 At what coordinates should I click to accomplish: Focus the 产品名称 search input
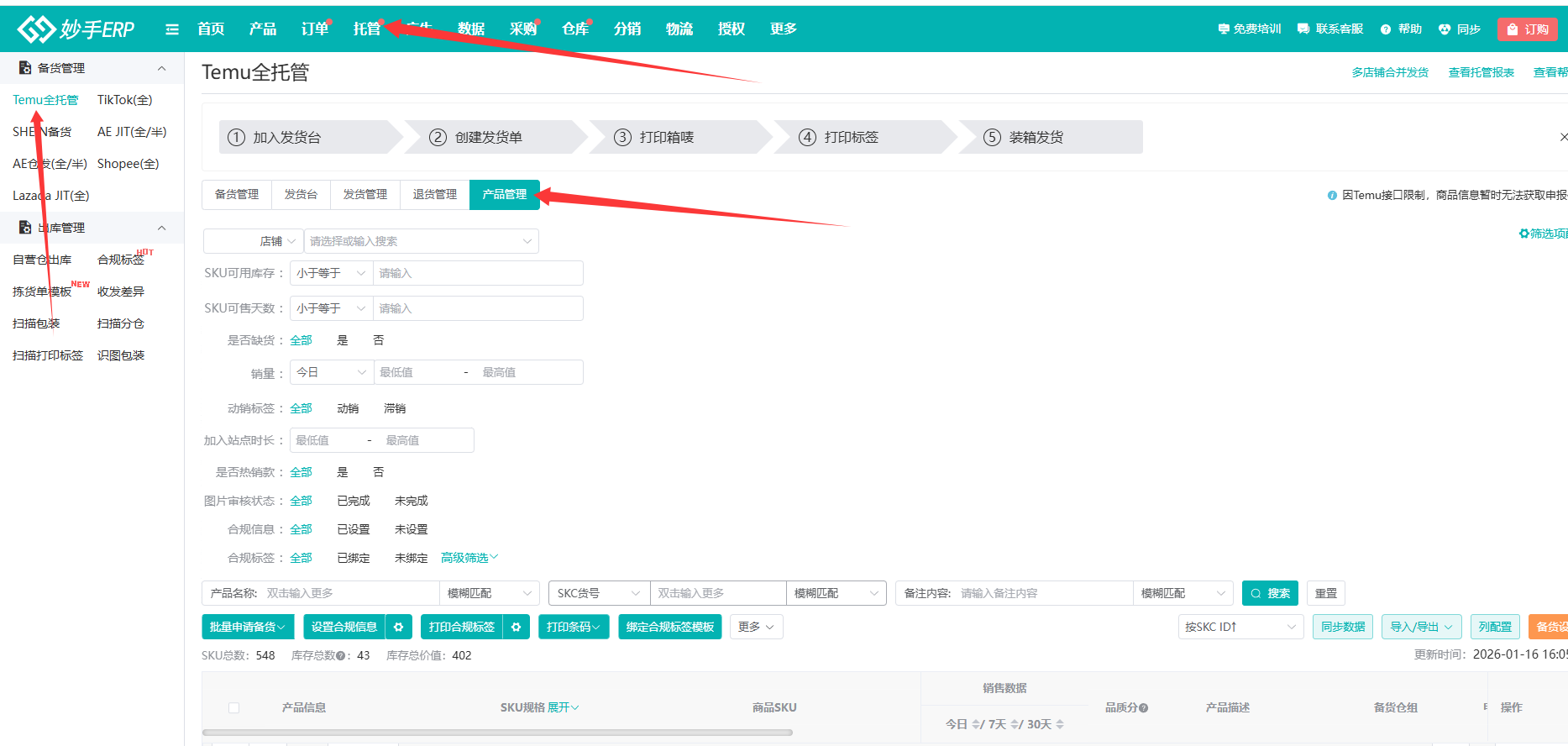(x=352, y=593)
